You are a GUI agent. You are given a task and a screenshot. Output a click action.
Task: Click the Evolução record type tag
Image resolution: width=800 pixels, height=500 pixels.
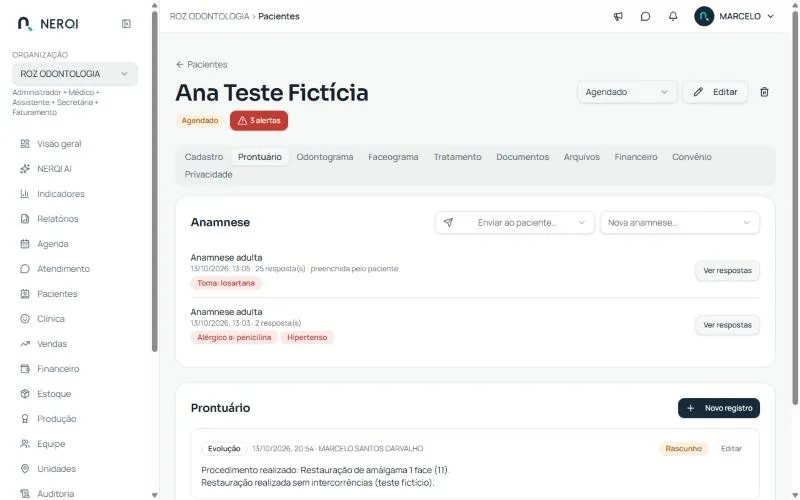pos(224,448)
